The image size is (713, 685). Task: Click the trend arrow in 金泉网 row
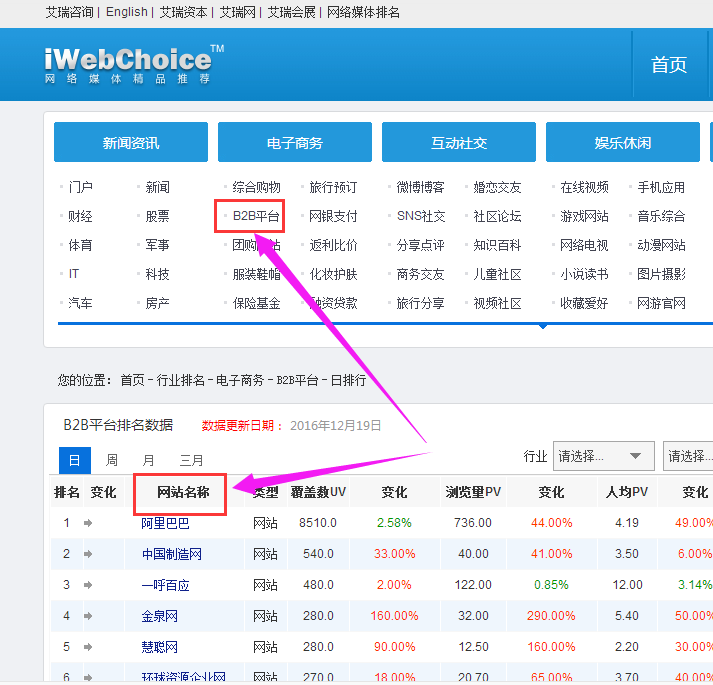(88, 616)
